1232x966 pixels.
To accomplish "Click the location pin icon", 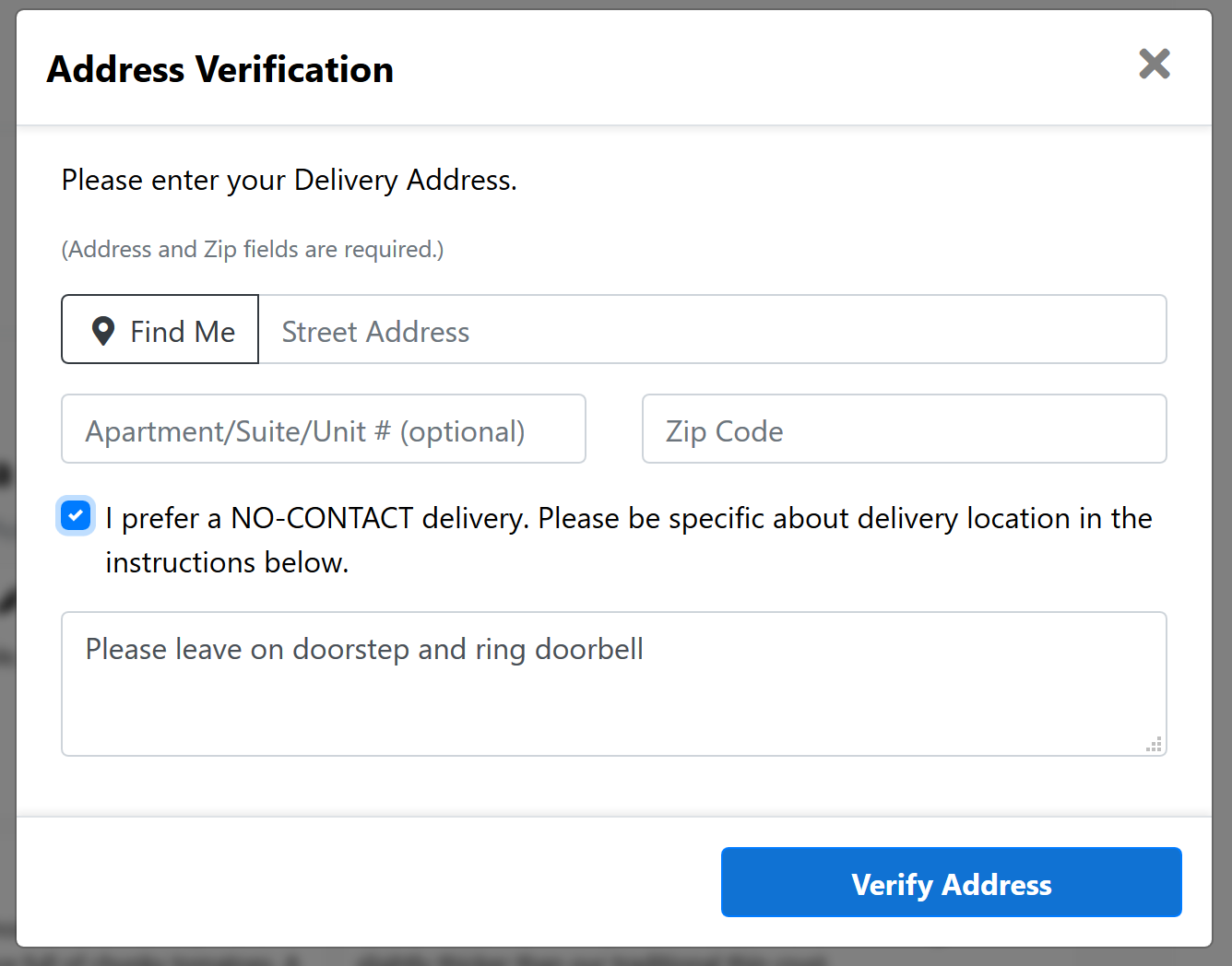I will point(103,331).
